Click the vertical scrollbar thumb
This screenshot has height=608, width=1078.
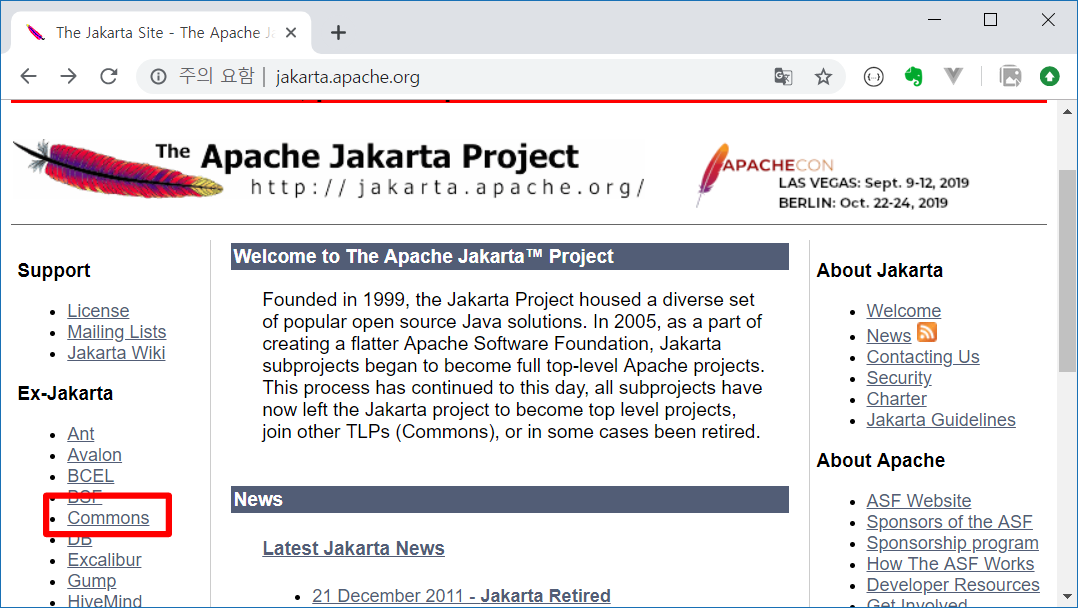[x=1067, y=271]
